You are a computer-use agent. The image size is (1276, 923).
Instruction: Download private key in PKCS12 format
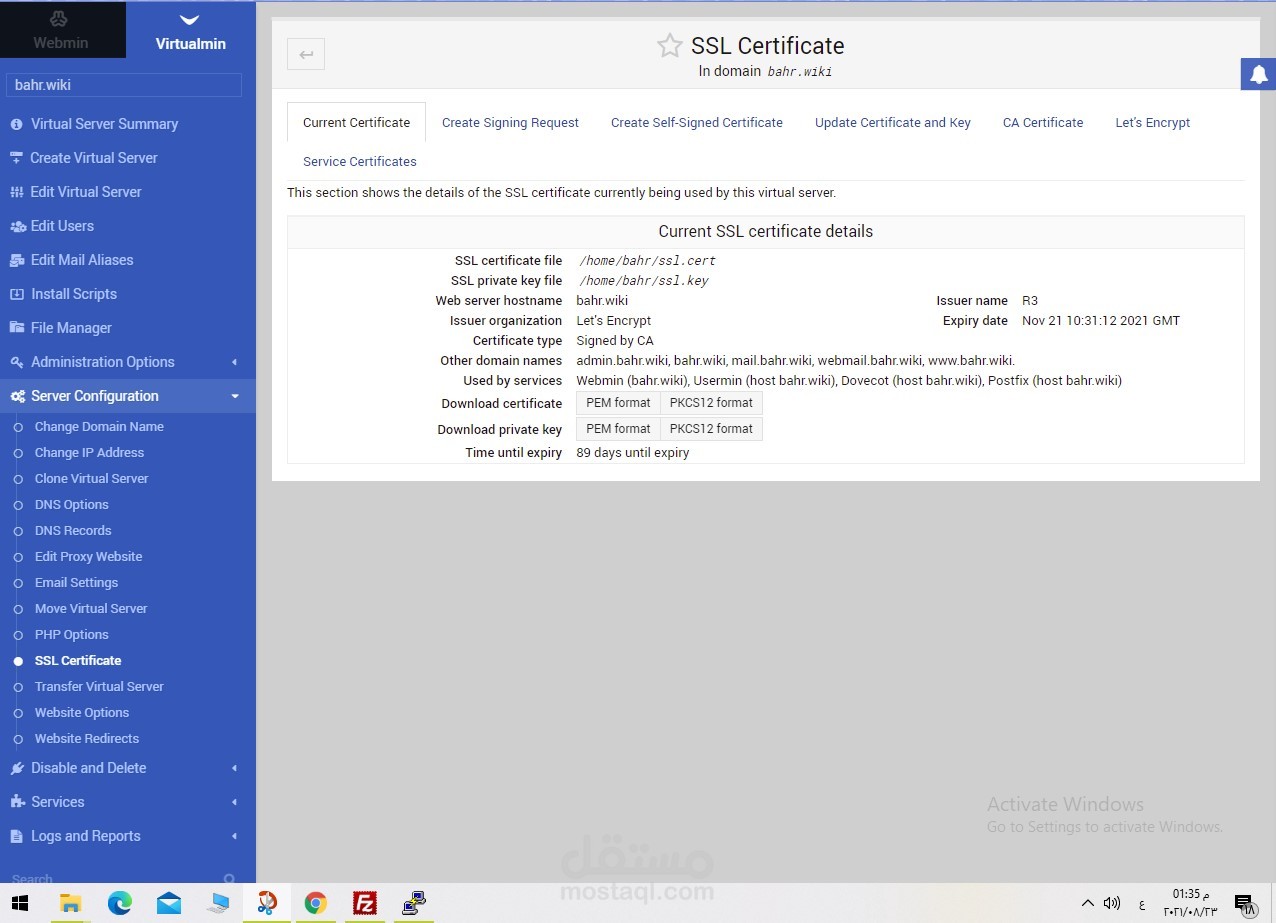pos(711,429)
